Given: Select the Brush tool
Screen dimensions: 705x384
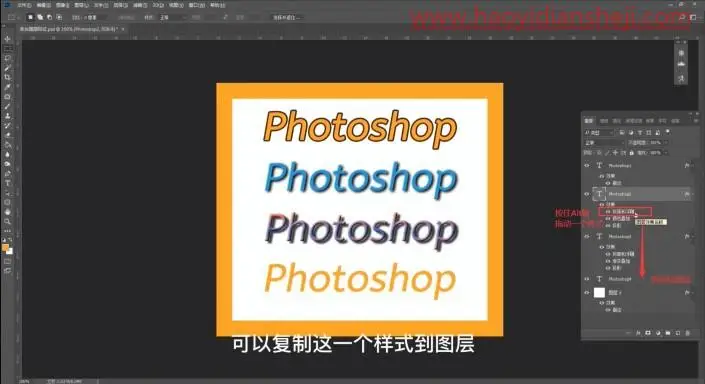Looking at the screenshot, I should pyautogui.click(x=8, y=106).
